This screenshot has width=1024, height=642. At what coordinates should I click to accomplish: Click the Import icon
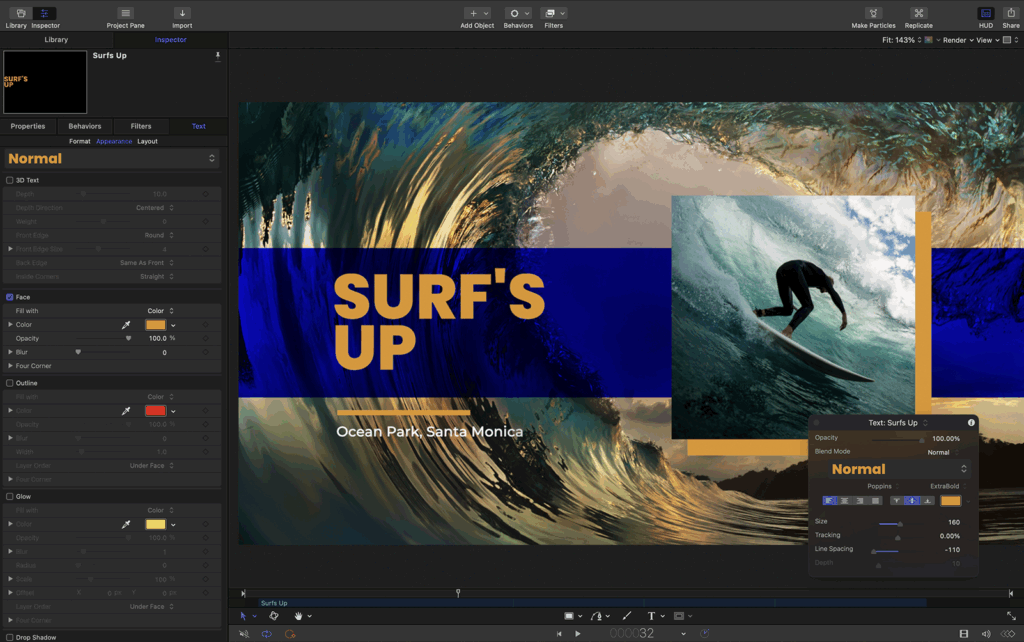182,14
